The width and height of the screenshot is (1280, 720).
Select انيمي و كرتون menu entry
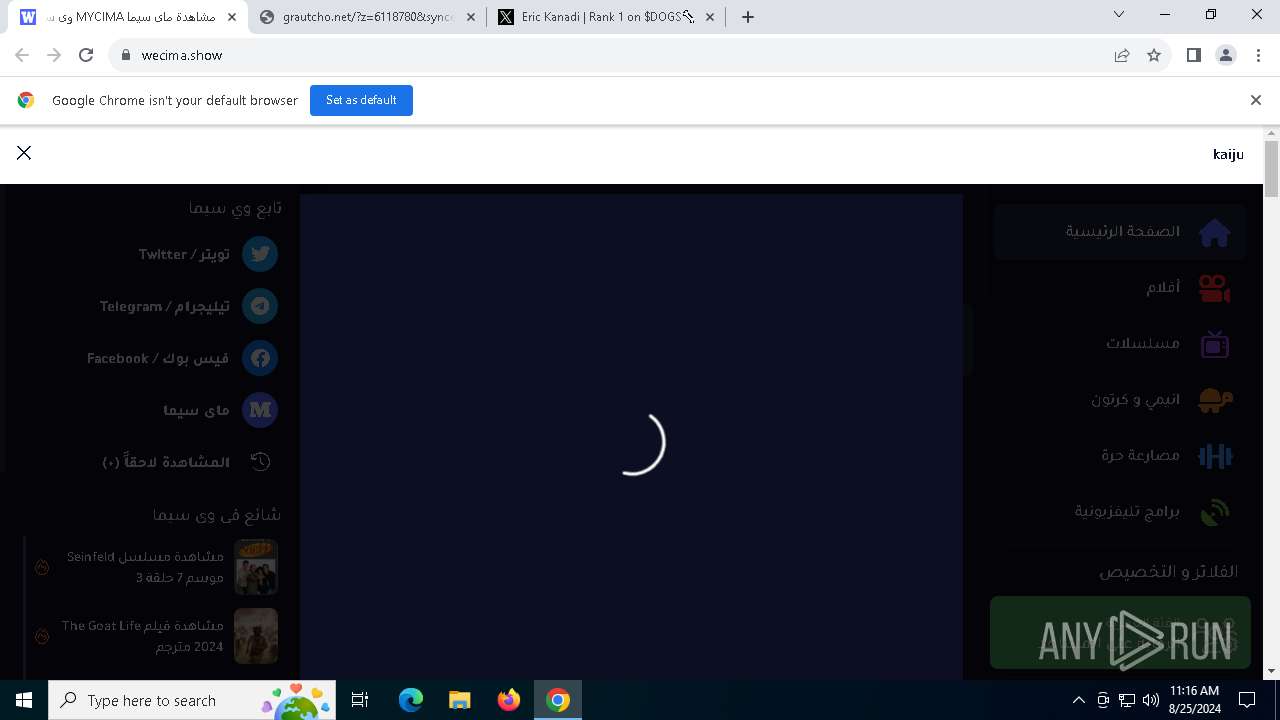[x=1135, y=399]
